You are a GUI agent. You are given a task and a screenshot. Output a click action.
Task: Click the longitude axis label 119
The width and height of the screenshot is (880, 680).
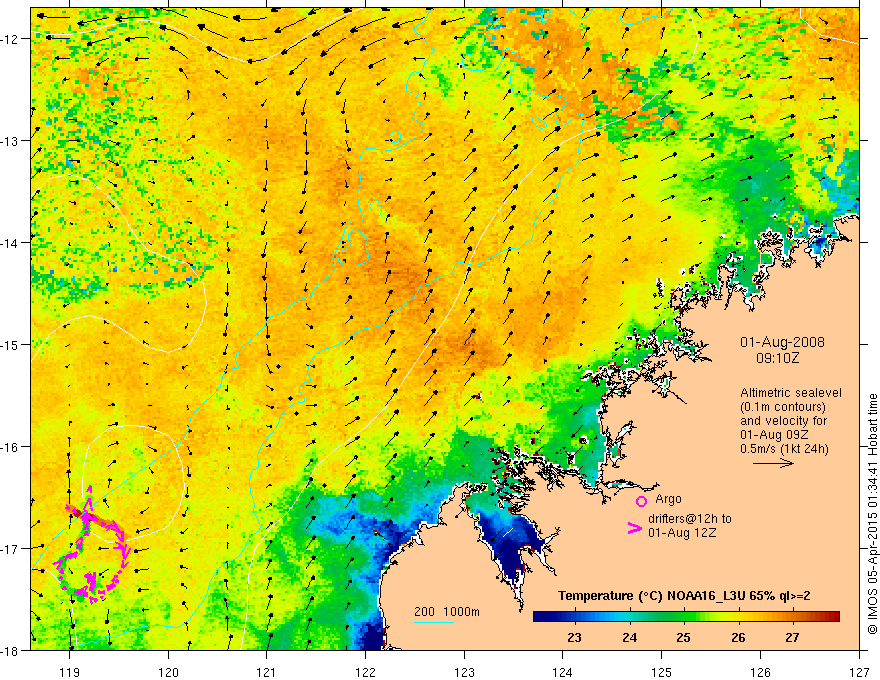click(70, 672)
